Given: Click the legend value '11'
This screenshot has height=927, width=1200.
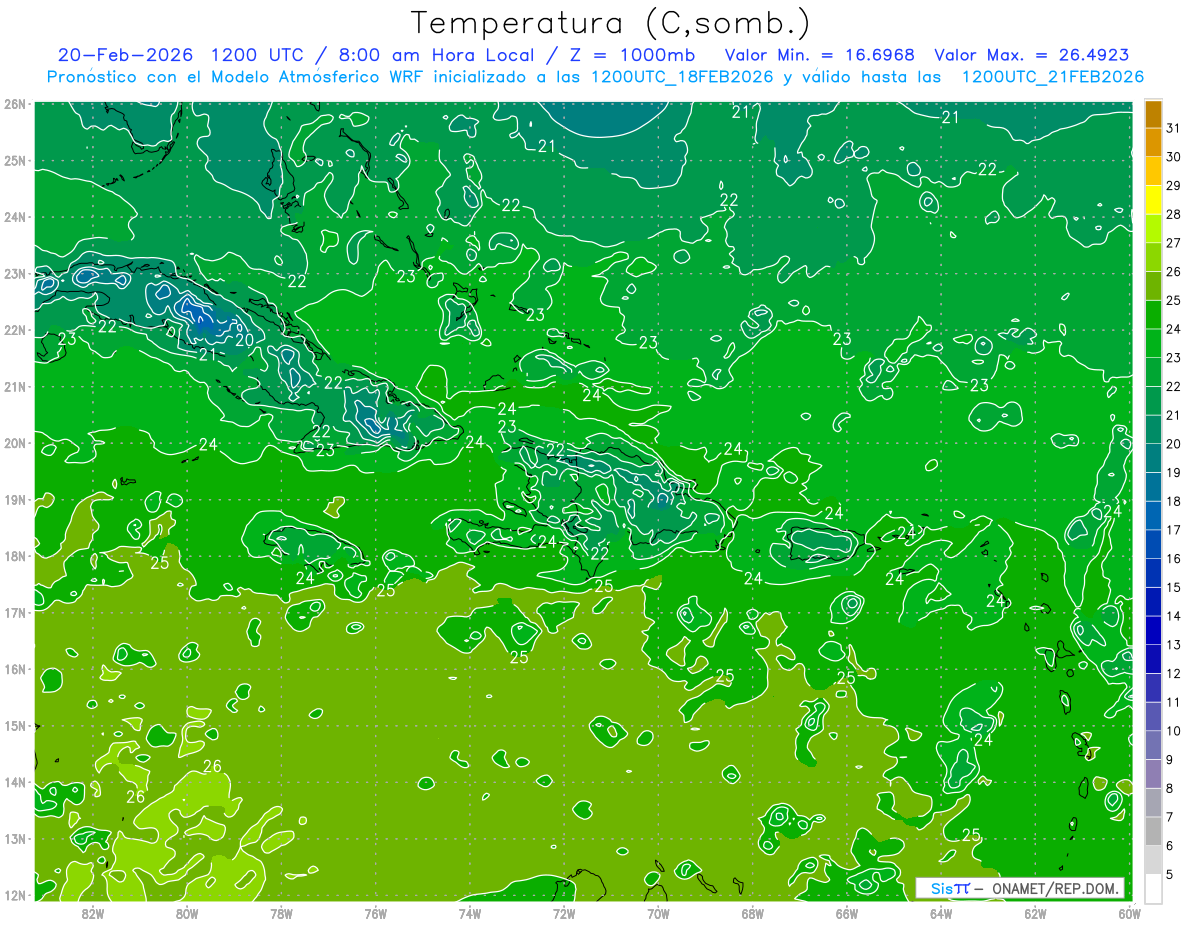Looking at the screenshot, I should tap(1173, 702).
